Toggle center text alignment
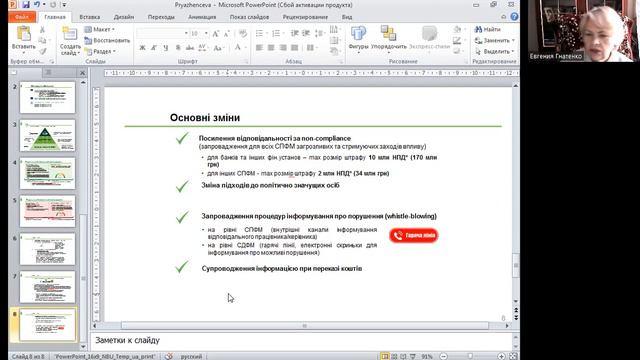 (x=271, y=48)
